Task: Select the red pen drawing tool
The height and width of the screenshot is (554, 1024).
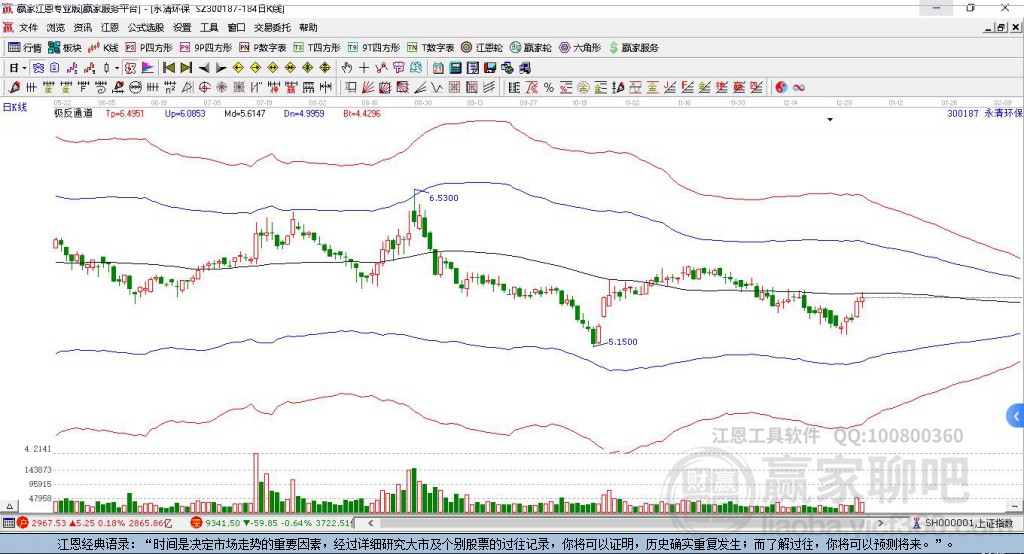Action: click(14, 87)
